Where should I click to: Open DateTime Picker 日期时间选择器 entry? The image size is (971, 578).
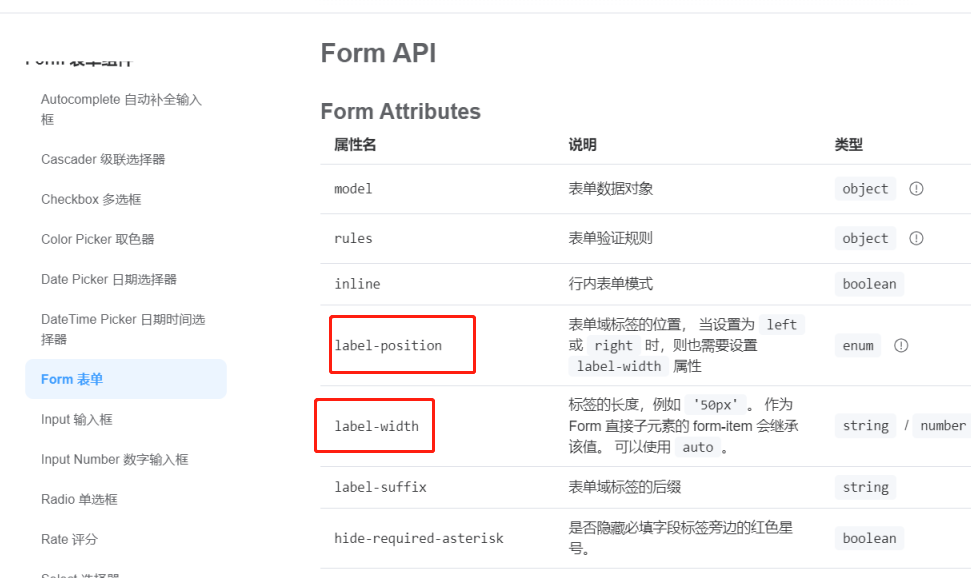coord(123,329)
